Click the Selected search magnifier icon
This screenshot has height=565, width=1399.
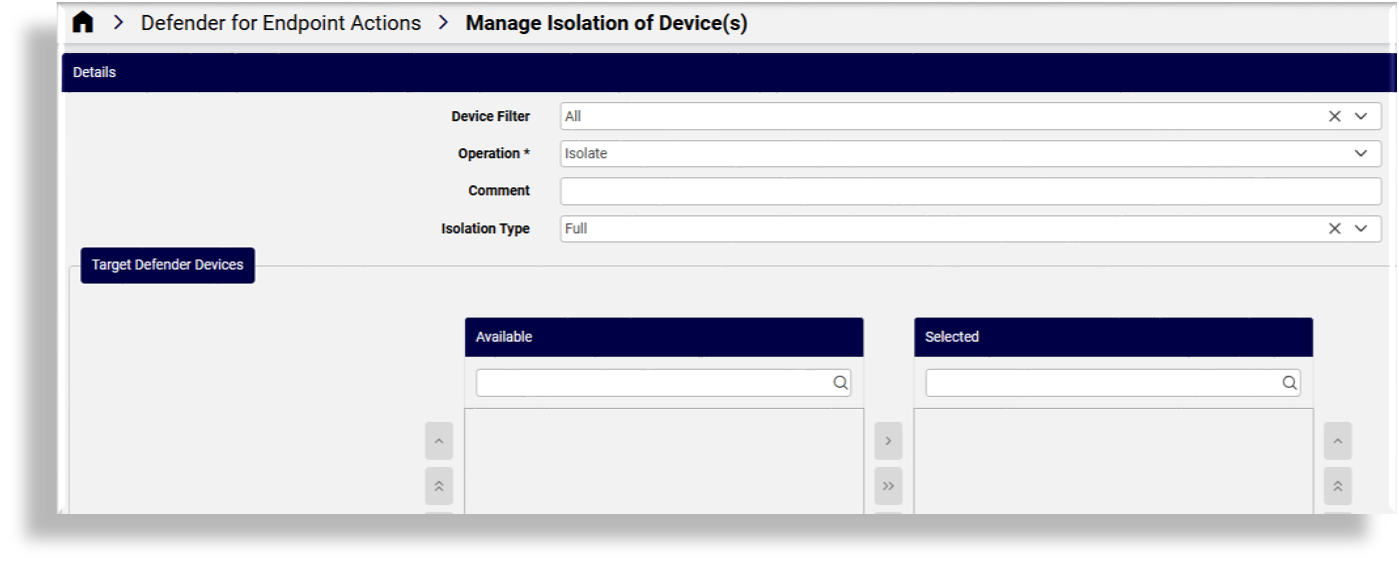point(1290,383)
